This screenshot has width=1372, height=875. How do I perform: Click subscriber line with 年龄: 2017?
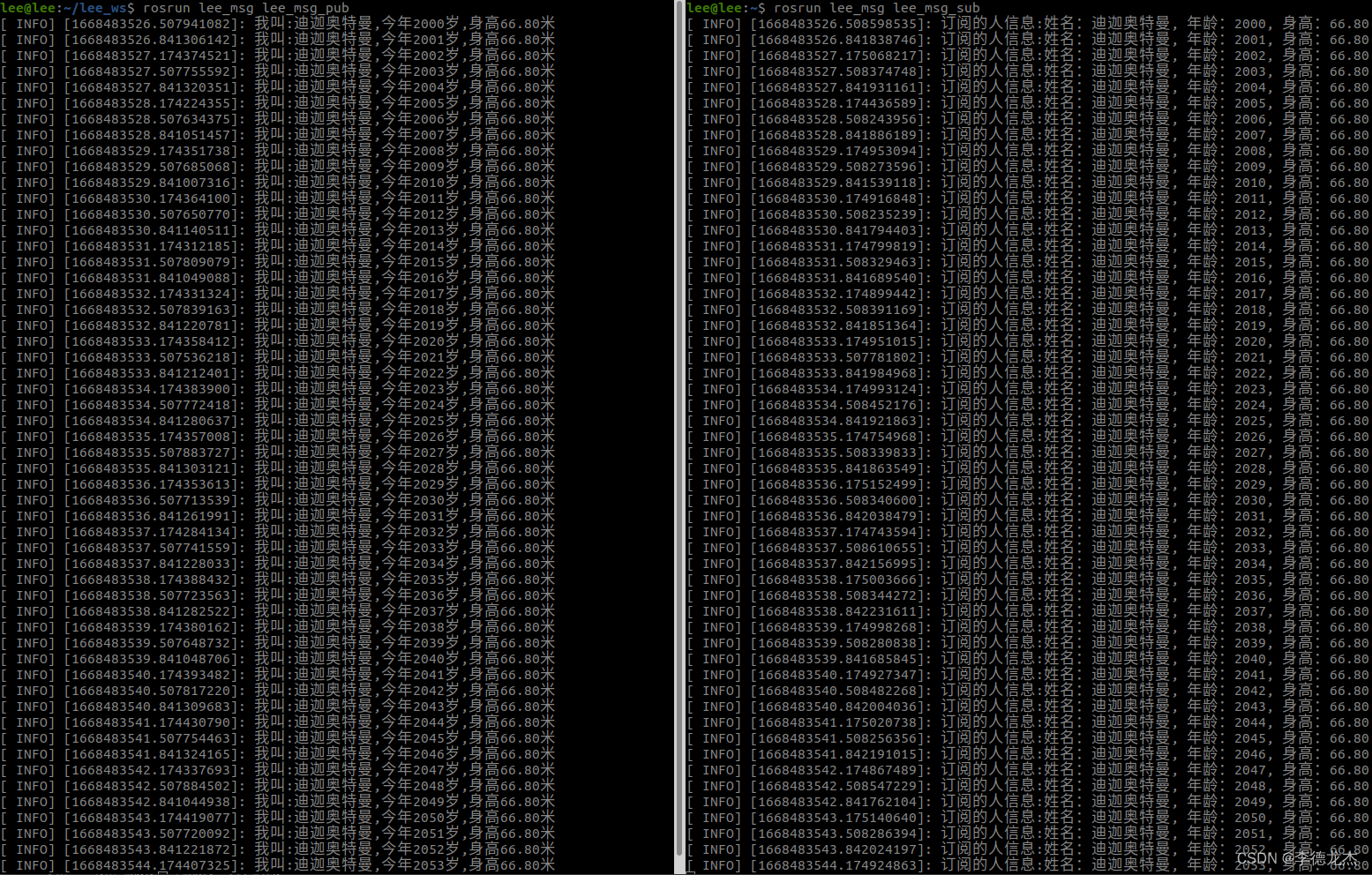1029,294
